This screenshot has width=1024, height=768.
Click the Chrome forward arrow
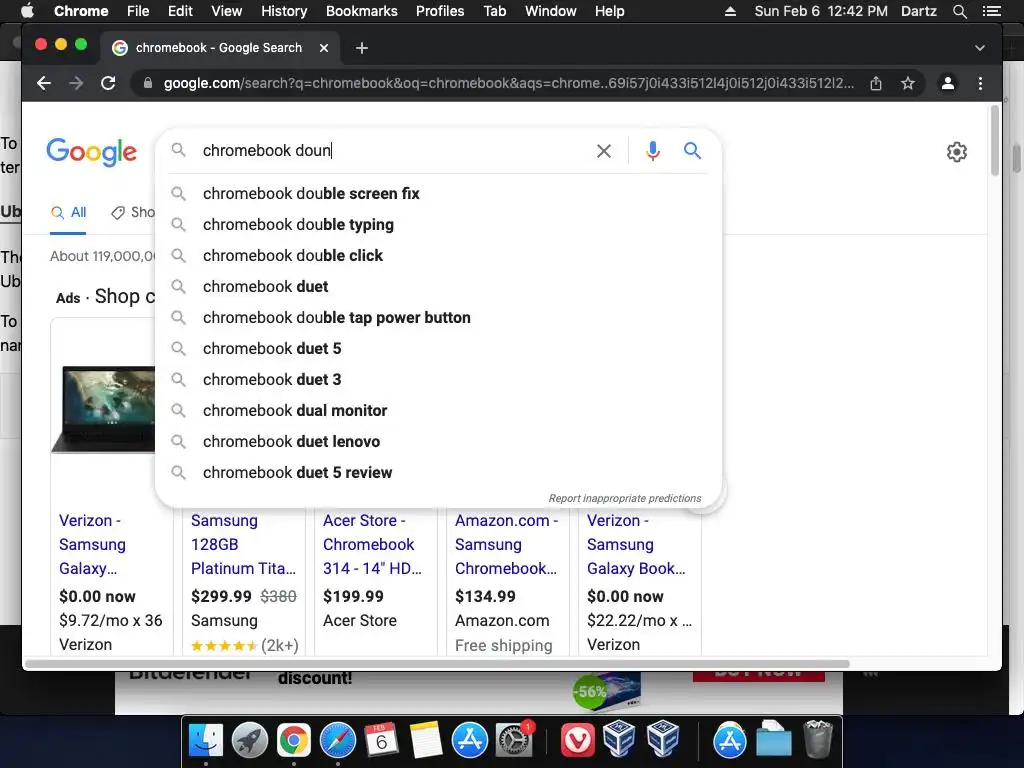(x=76, y=83)
